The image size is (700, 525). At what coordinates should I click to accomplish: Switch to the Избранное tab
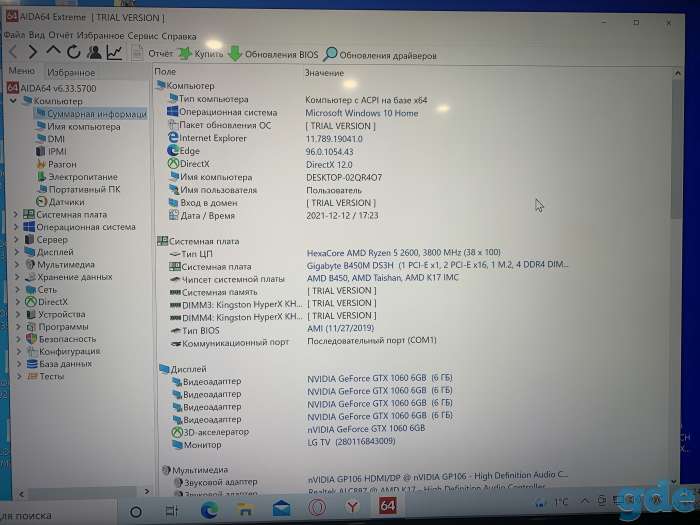[71, 72]
